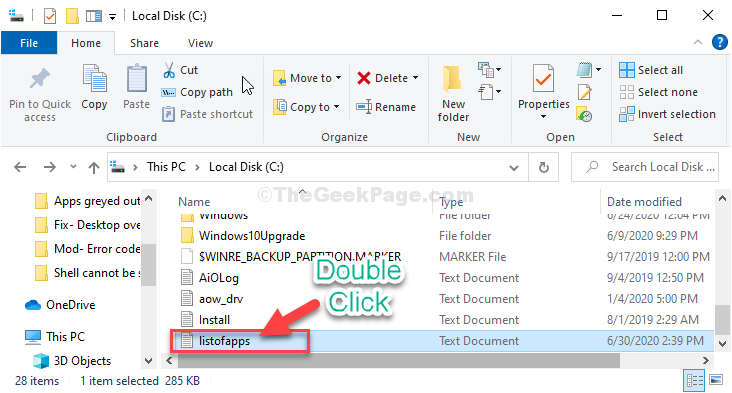
Task: Sort by the Name column header
Action: pyautogui.click(x=194, y=202)
